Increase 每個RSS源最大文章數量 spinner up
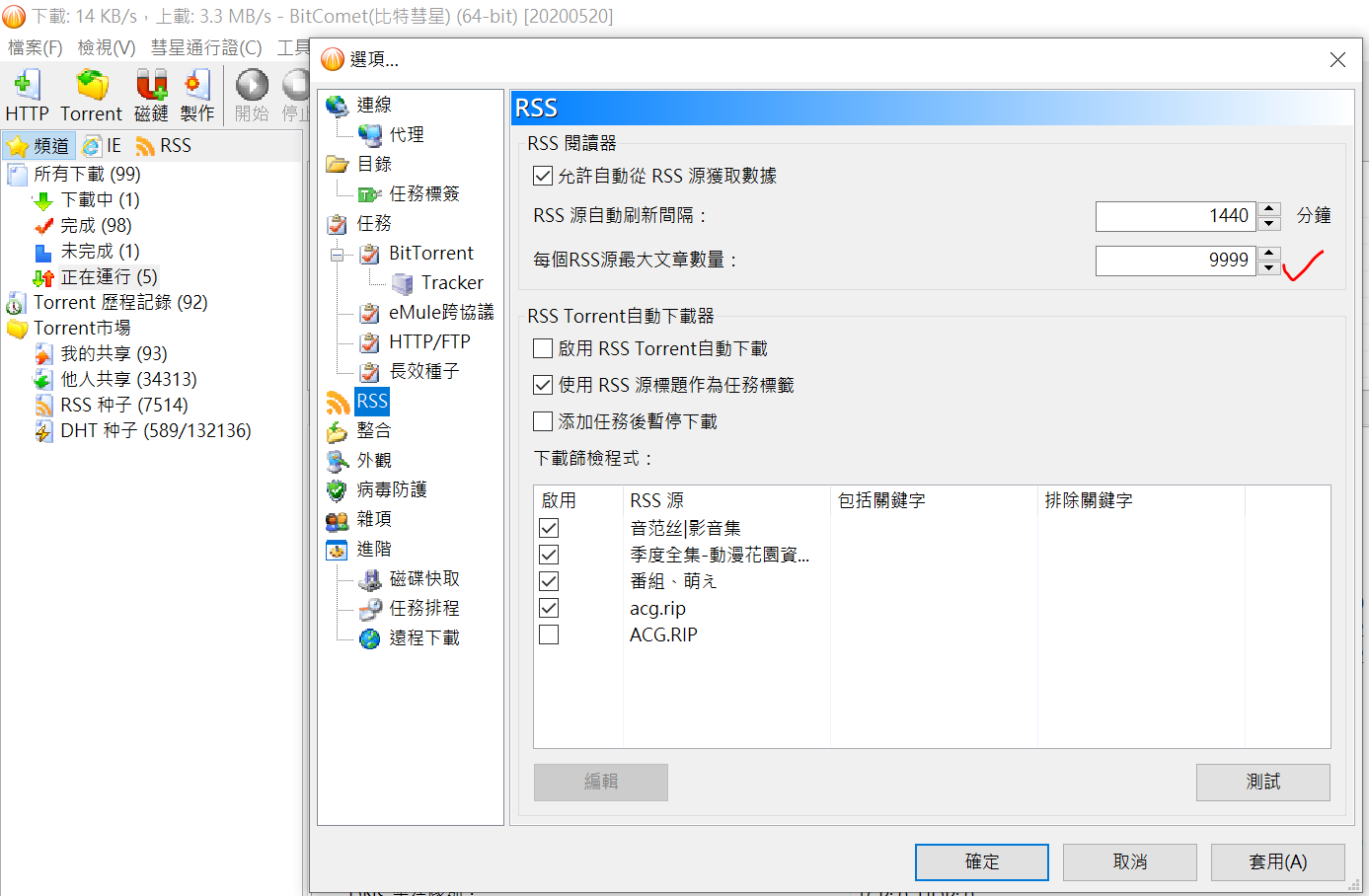Image resolution: width=1369 pixels, height=896 pixels. click(1269, 253)
